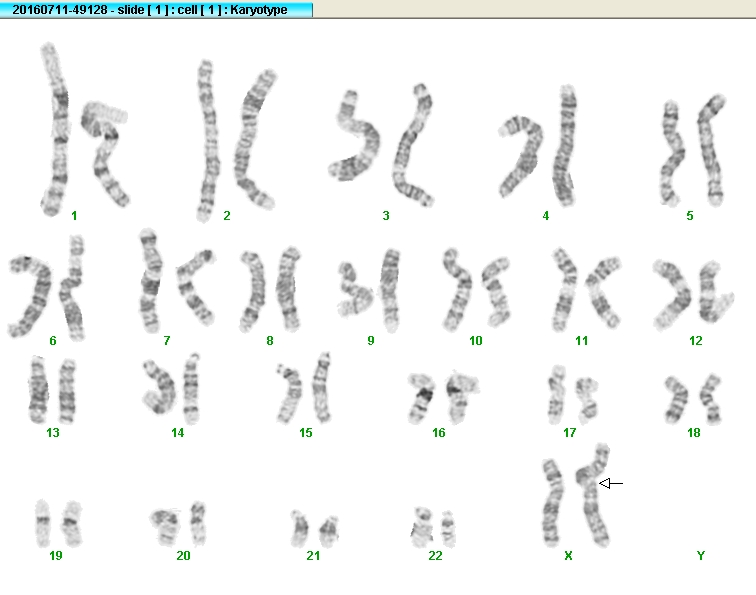Select the bent chromosome 1 homolog

105,153
